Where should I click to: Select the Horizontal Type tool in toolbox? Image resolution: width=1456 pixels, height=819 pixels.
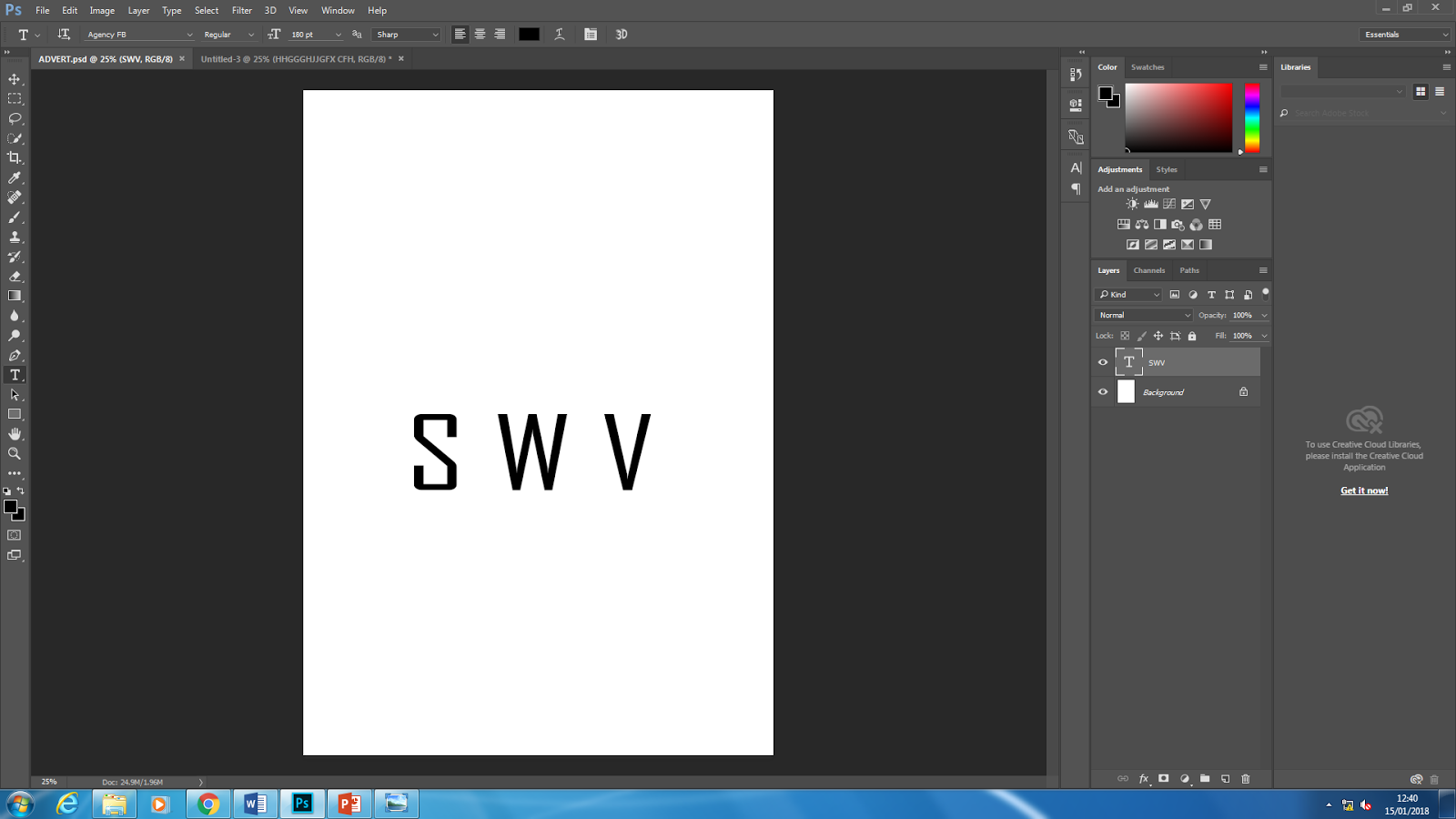(x=15, y=375)
